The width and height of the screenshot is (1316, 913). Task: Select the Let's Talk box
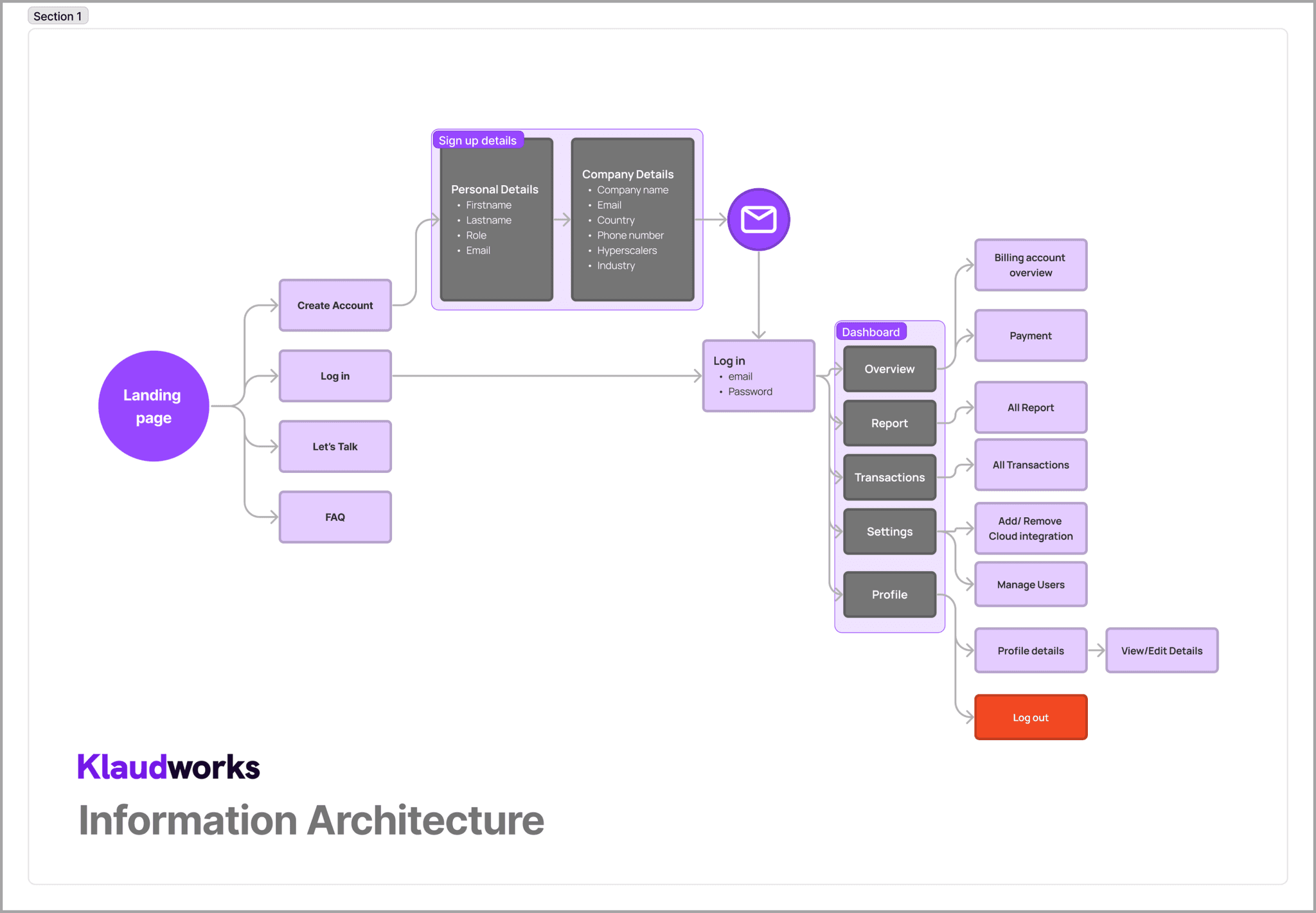pos(335,447)
